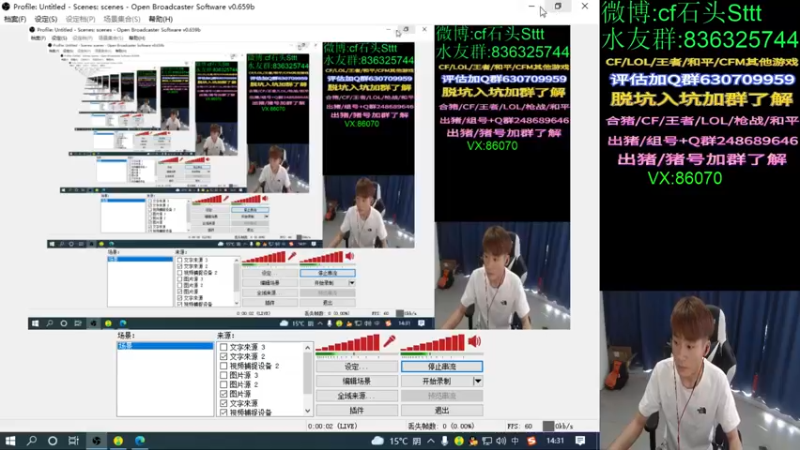This screenshot has width=800, height=450.
Task: Open the 插件 plugins button
Action: point(357,410)
